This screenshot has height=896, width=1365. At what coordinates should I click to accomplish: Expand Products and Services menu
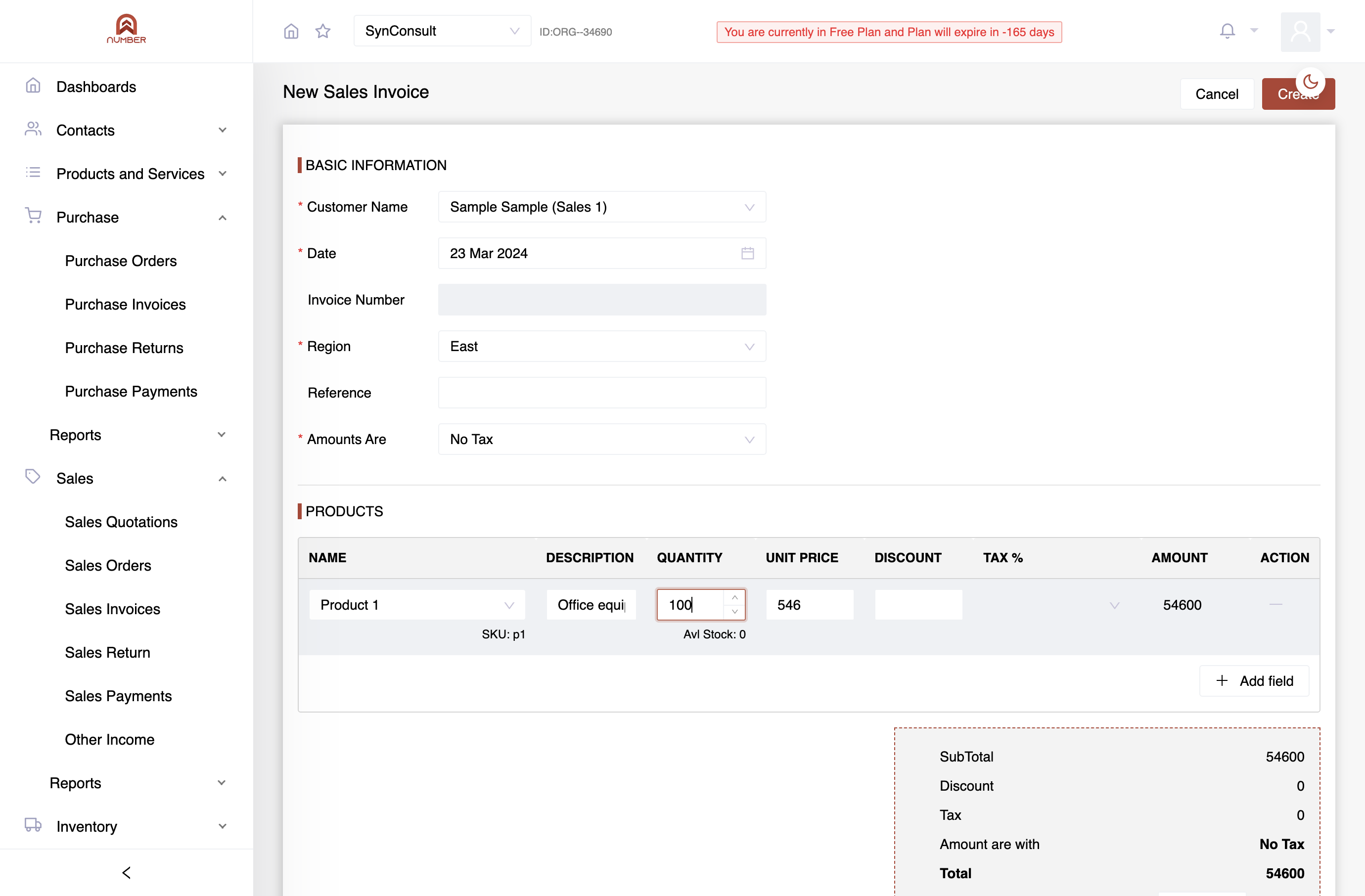(x=126, y=174)
